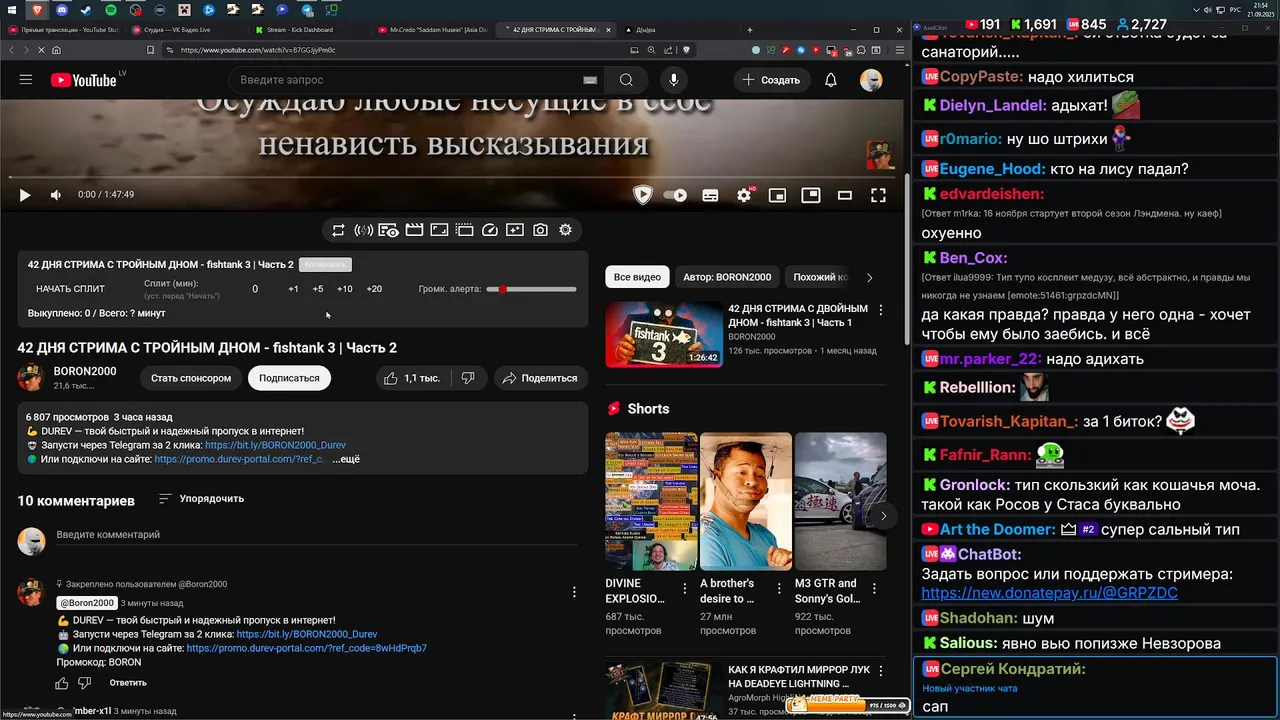Open the account avatar menu
Viewport: 1280px width, 720px height.
[x=871, y=80]
